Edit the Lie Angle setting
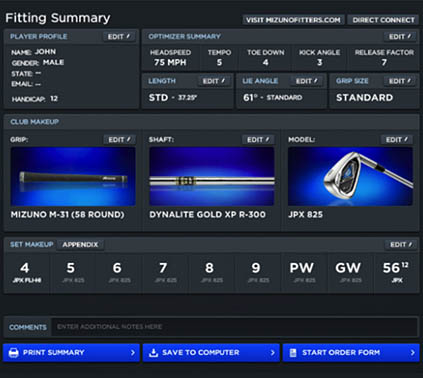The image size is (423, 378). click(307, 81)
